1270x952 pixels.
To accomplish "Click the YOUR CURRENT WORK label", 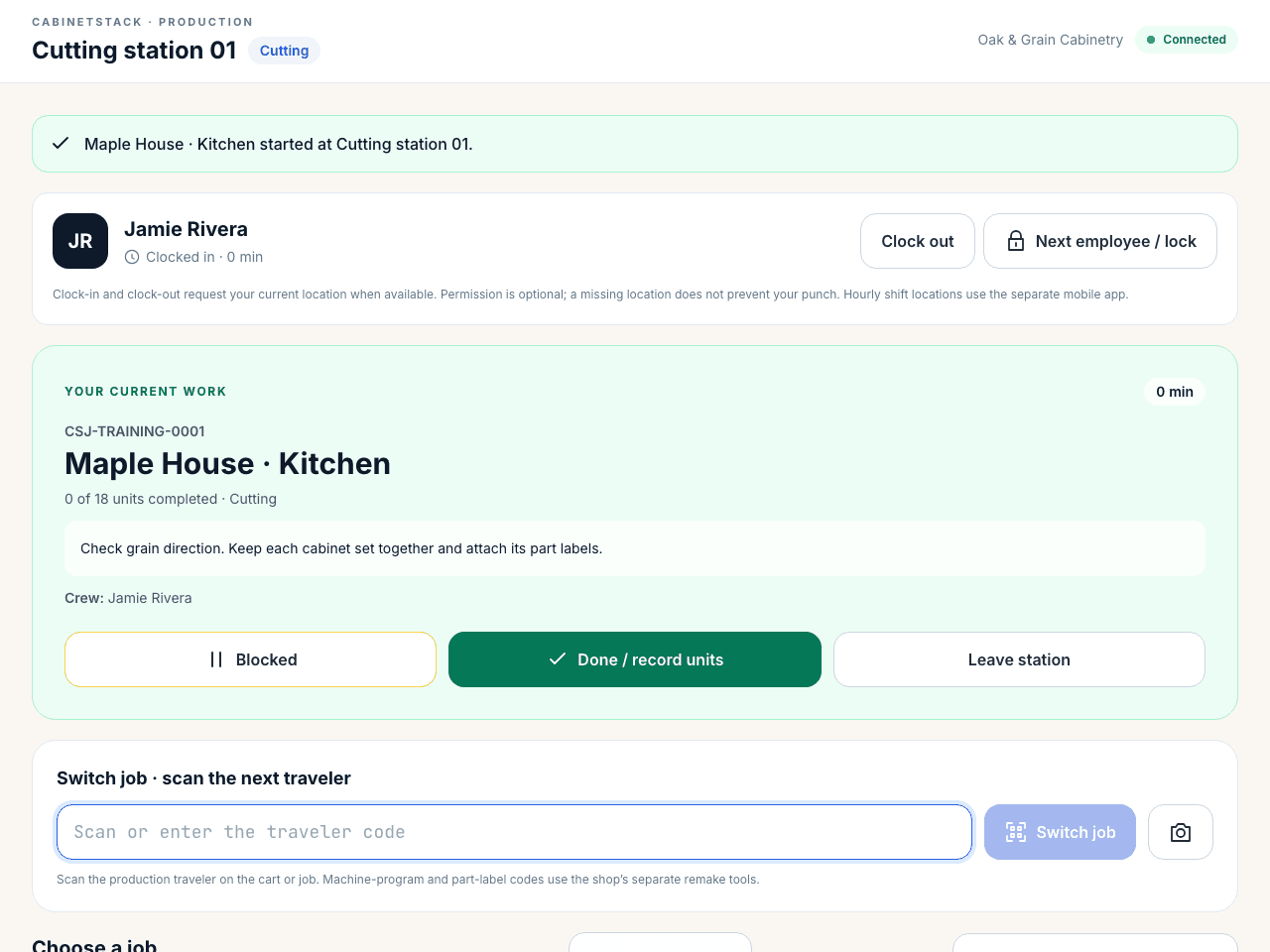I will pos(146,392).
